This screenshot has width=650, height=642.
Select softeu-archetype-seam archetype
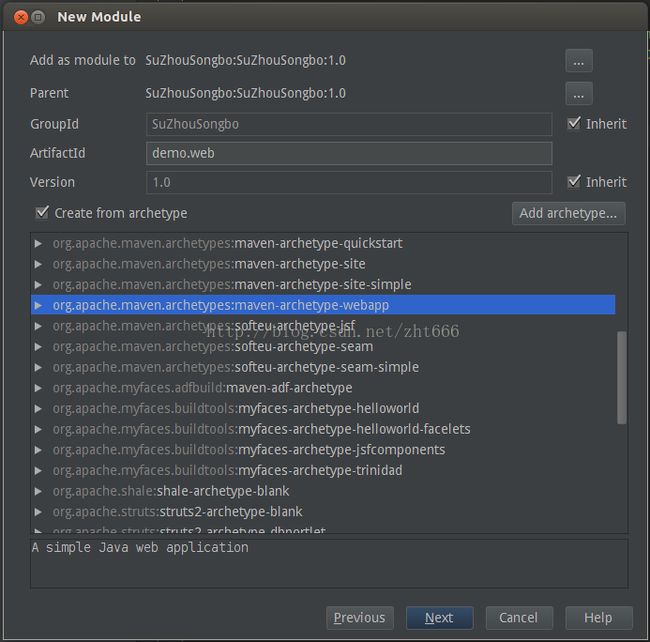click(x=213, y=346)
